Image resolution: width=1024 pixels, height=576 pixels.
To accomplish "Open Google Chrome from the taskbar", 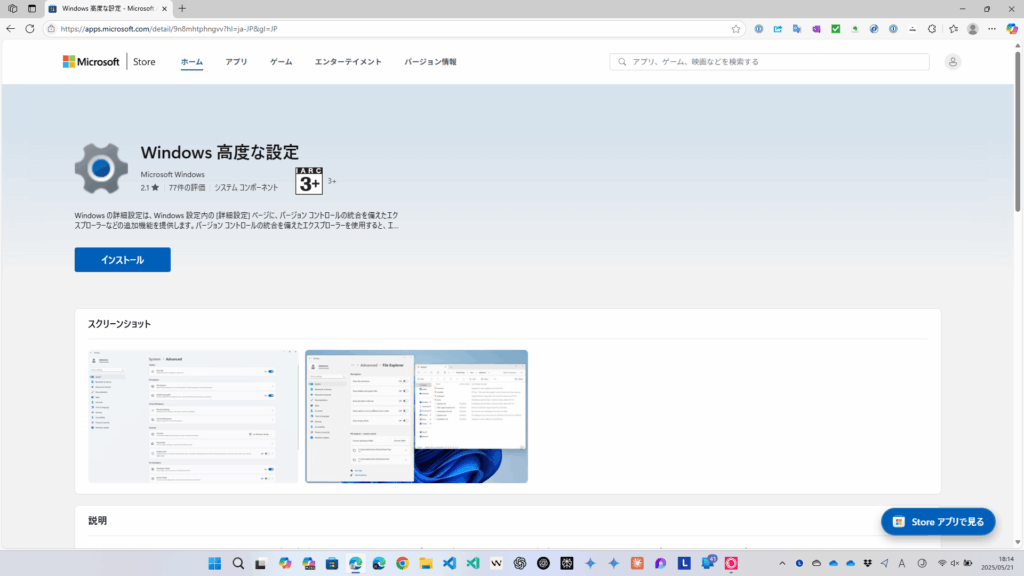I will [402, 563].
